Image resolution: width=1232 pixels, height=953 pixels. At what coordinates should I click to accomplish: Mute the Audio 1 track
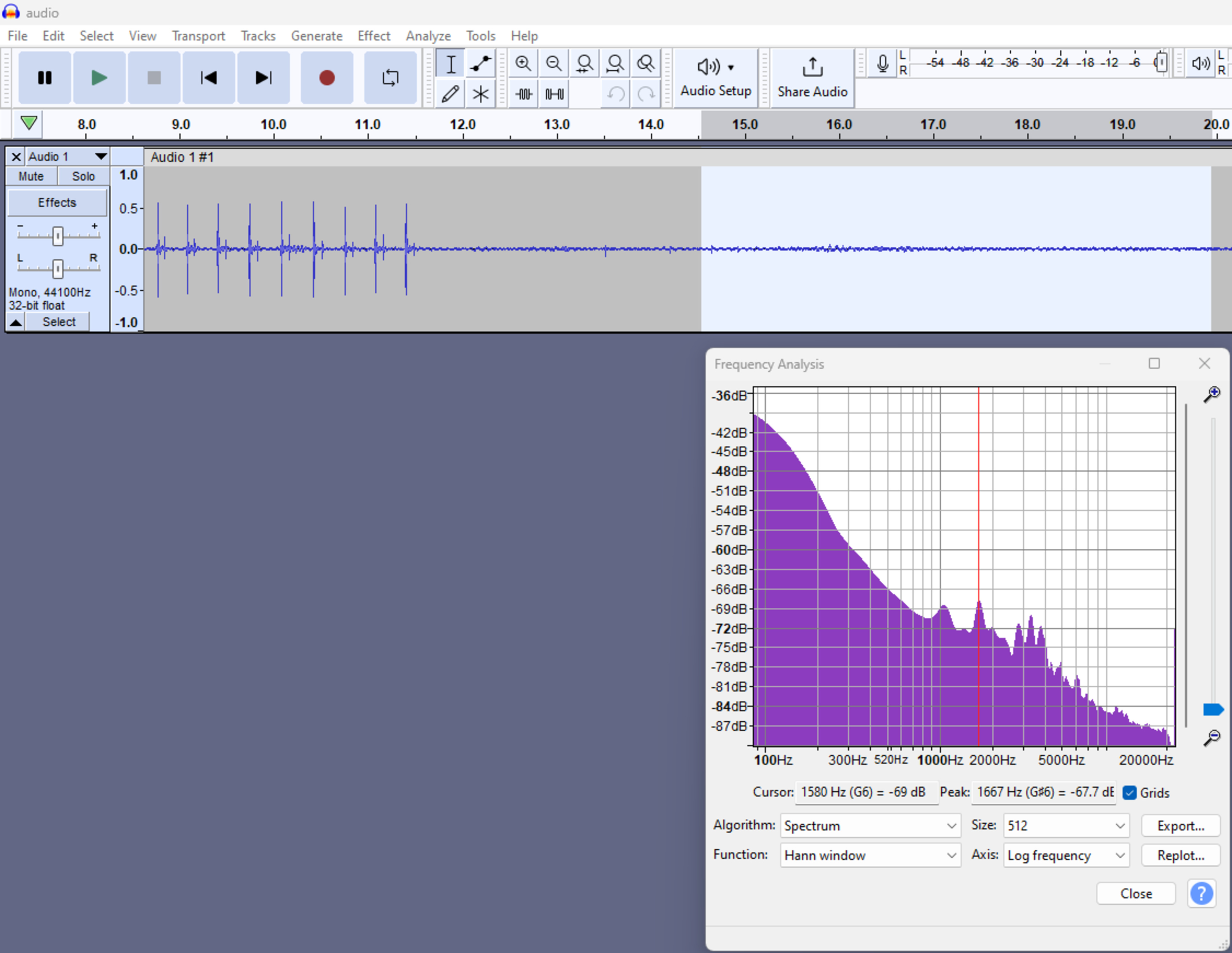click(x=31, y=176)
